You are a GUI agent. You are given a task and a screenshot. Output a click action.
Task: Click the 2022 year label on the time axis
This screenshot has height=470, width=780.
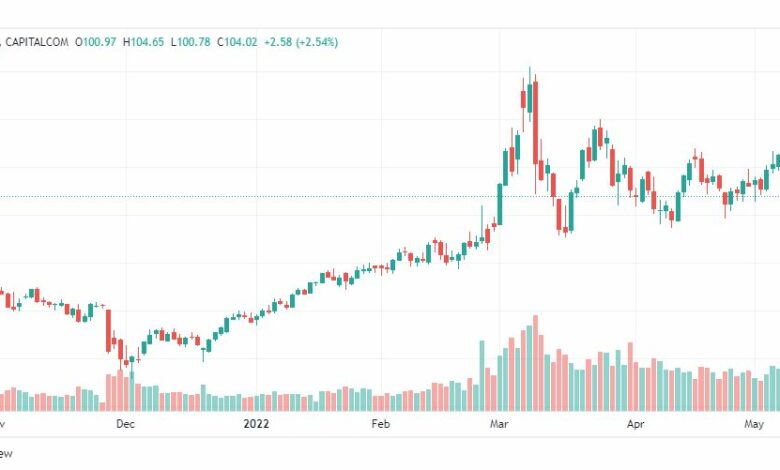point(256,424)
